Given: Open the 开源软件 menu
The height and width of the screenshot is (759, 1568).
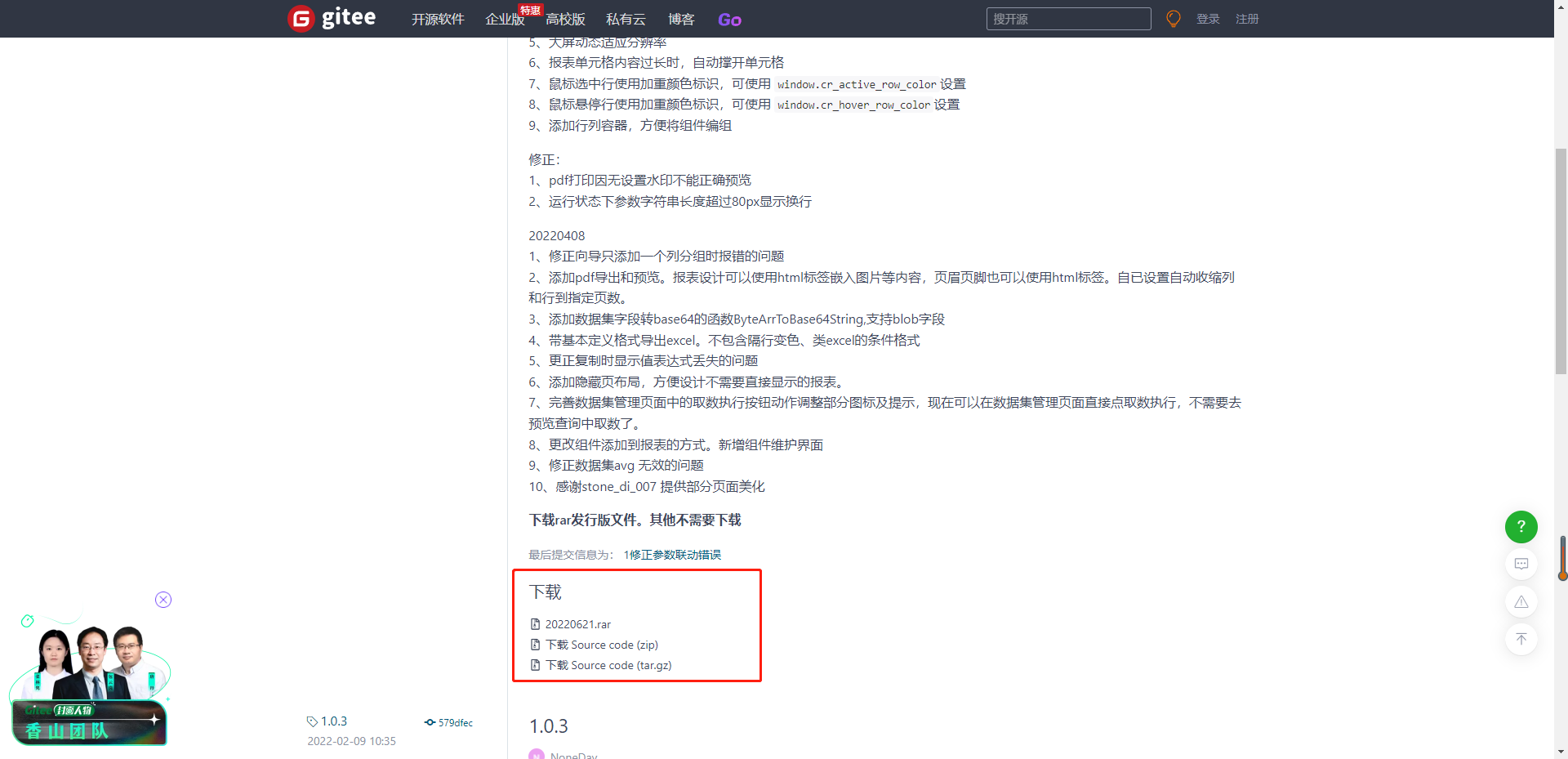Looking at the screenshot, I should [x=438, y=20].
